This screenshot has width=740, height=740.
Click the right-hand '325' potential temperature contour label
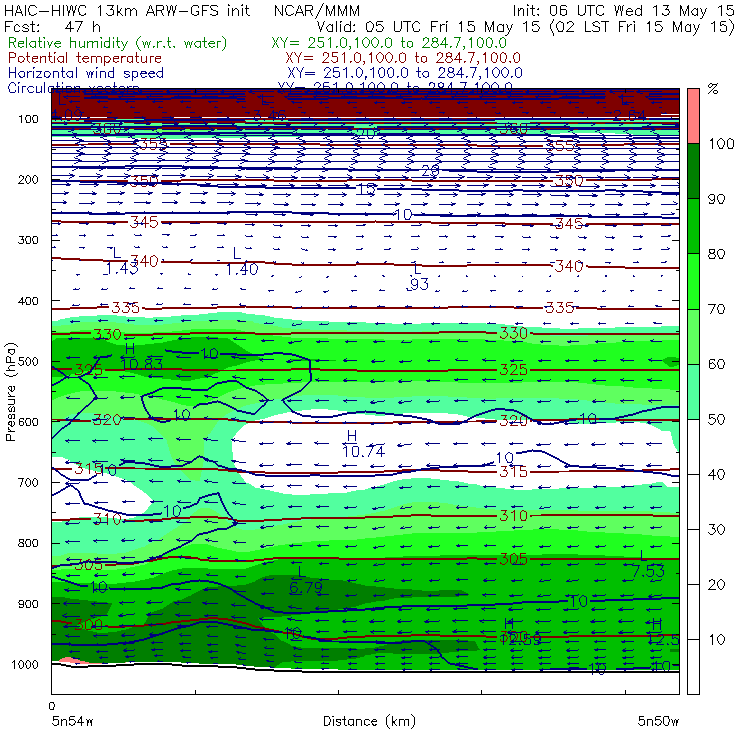click(513, 370)
